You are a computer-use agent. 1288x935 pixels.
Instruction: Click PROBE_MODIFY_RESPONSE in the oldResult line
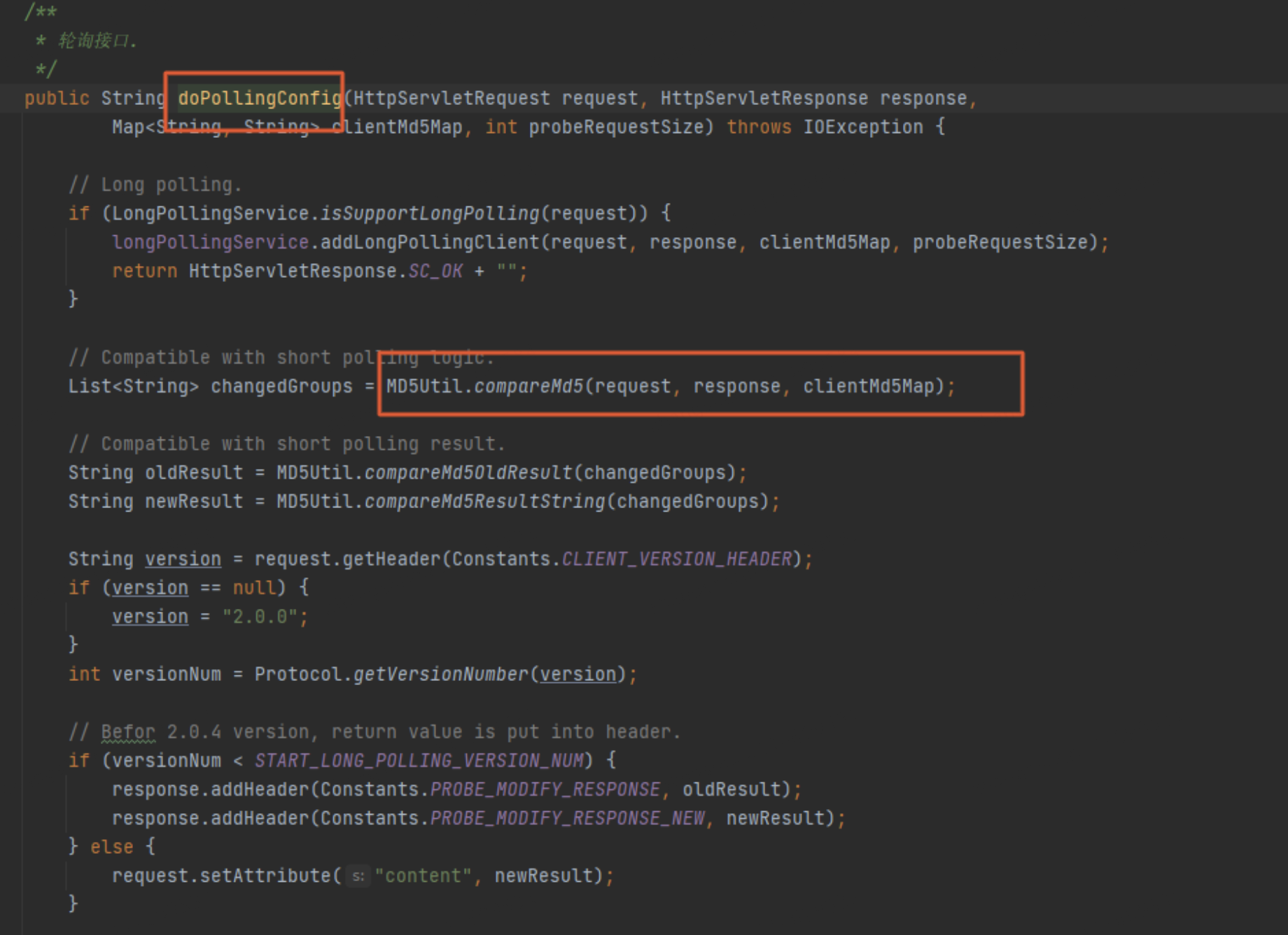click(x=545, y=789)
